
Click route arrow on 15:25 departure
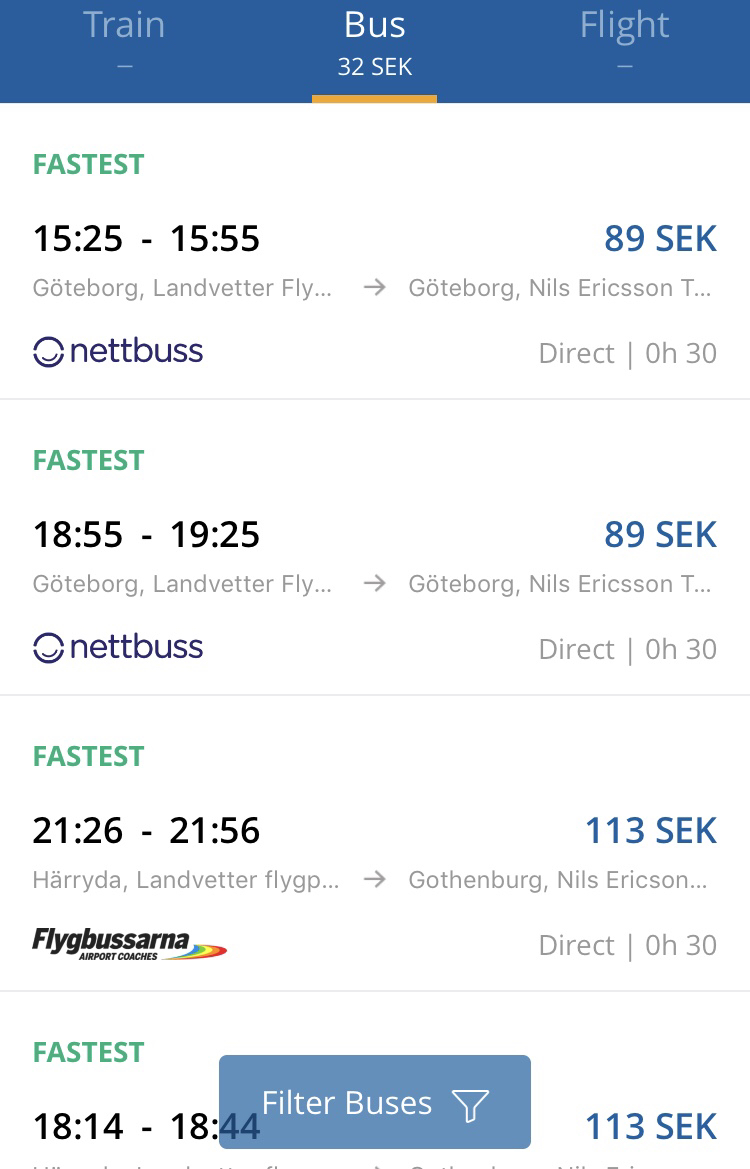pyautogui.click(x=374, y=288)
